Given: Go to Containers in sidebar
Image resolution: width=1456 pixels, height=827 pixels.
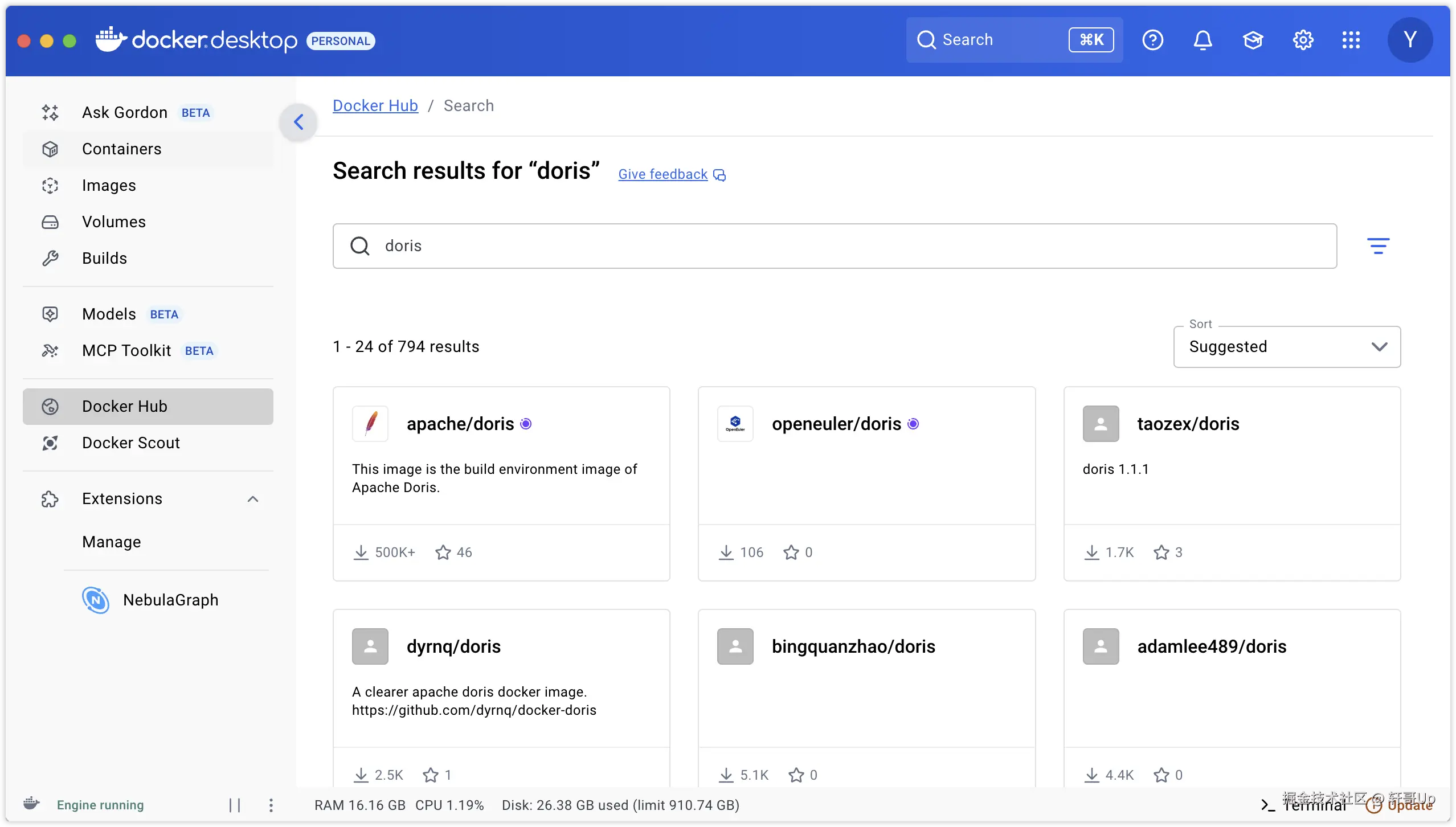Looking at the screenshot, I should coord(121,149).
